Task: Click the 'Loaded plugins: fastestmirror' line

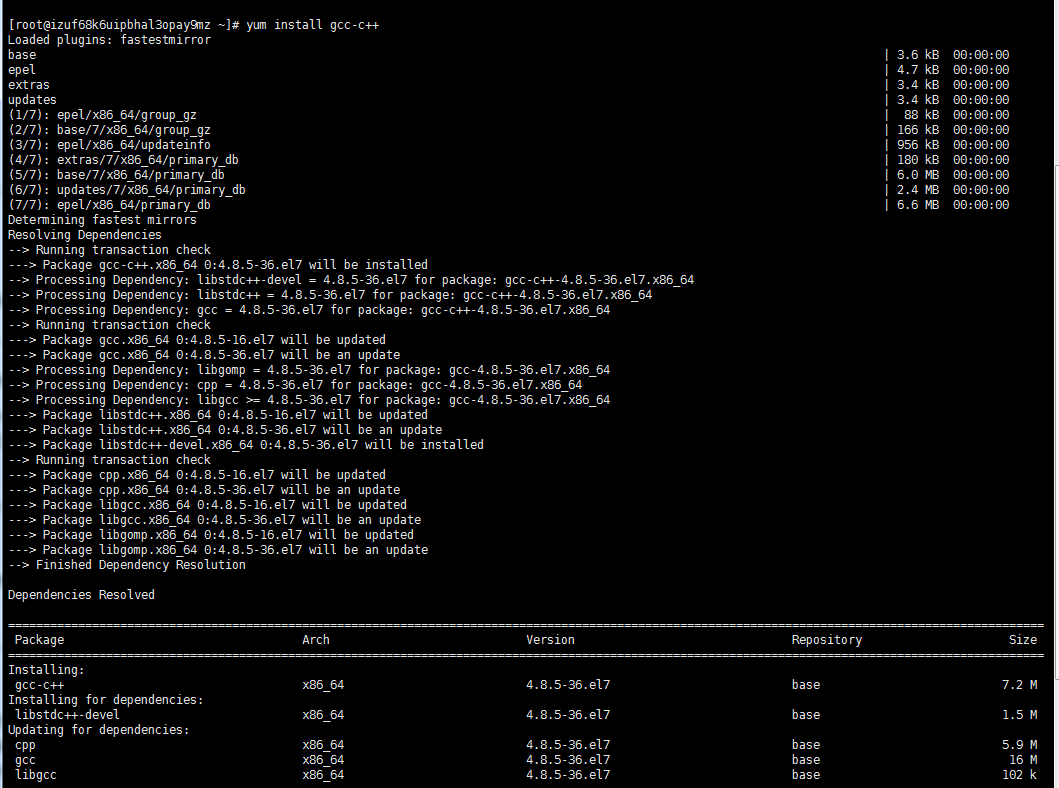Action: pyautogui.click(x=109, y=39)
